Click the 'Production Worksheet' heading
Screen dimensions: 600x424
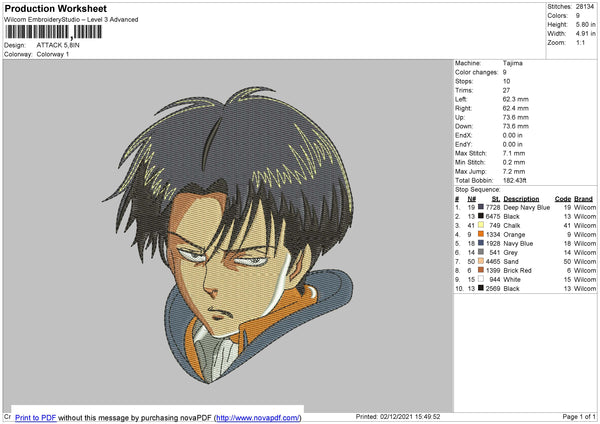[55, 8]
